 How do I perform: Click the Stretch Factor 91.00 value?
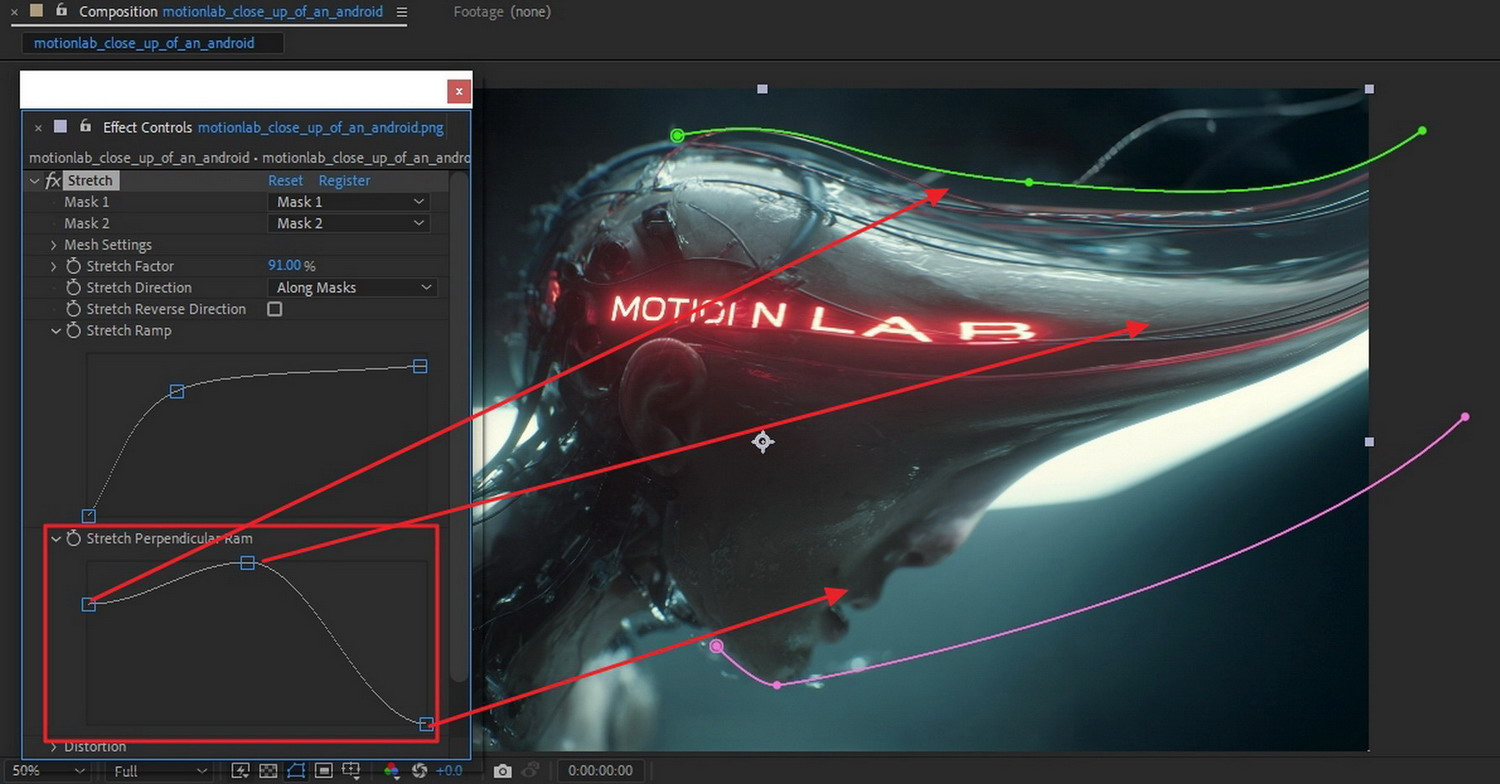[285, 266]
